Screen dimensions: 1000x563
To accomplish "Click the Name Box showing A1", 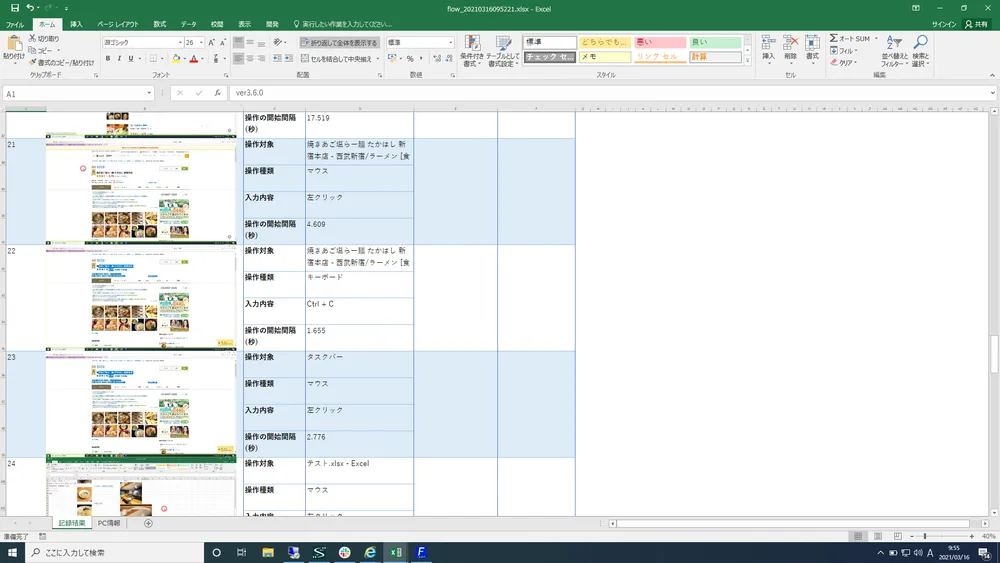I will pyautogui.click(x=70, y=93).
